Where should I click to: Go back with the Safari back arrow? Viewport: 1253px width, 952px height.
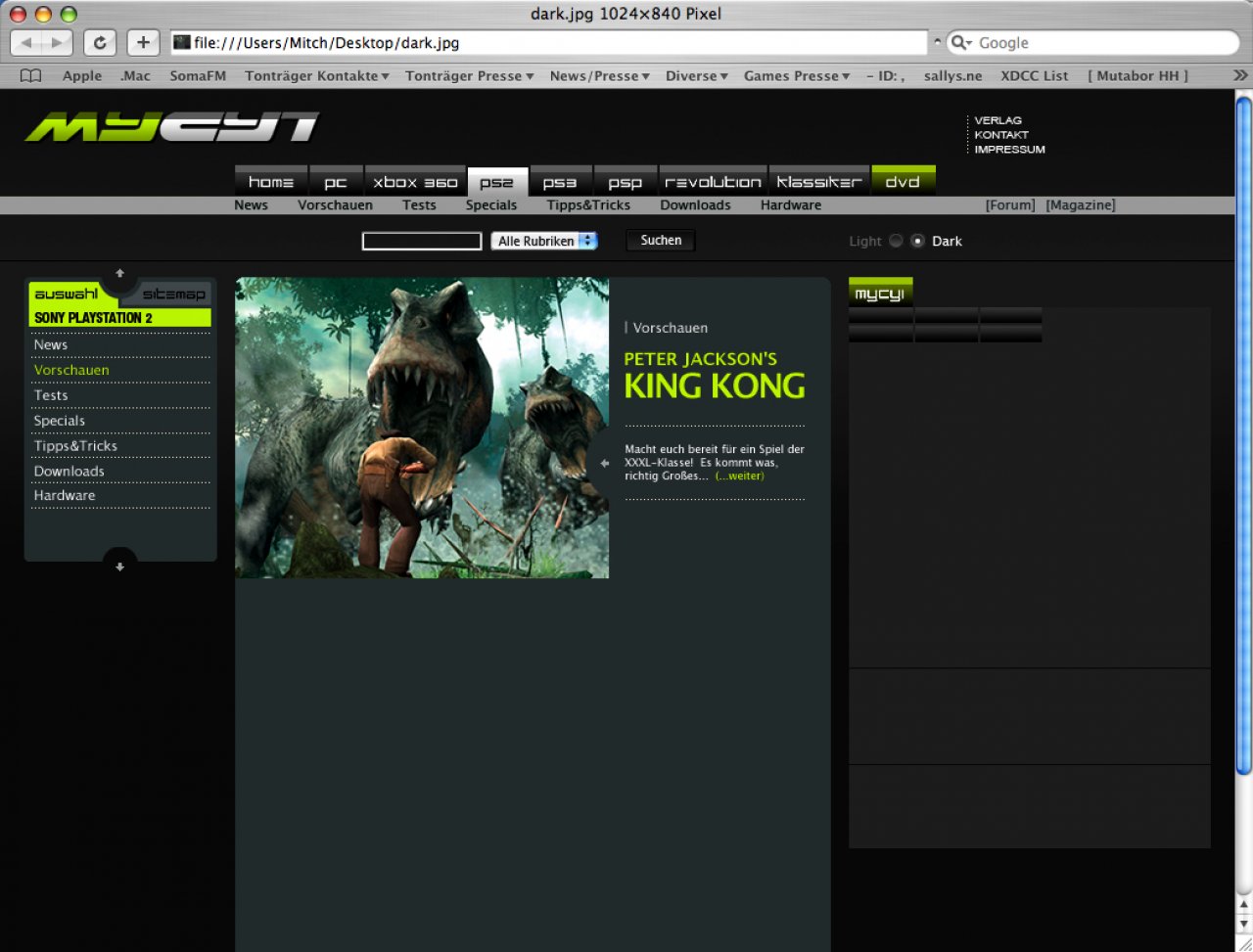(x=25, y=42)
